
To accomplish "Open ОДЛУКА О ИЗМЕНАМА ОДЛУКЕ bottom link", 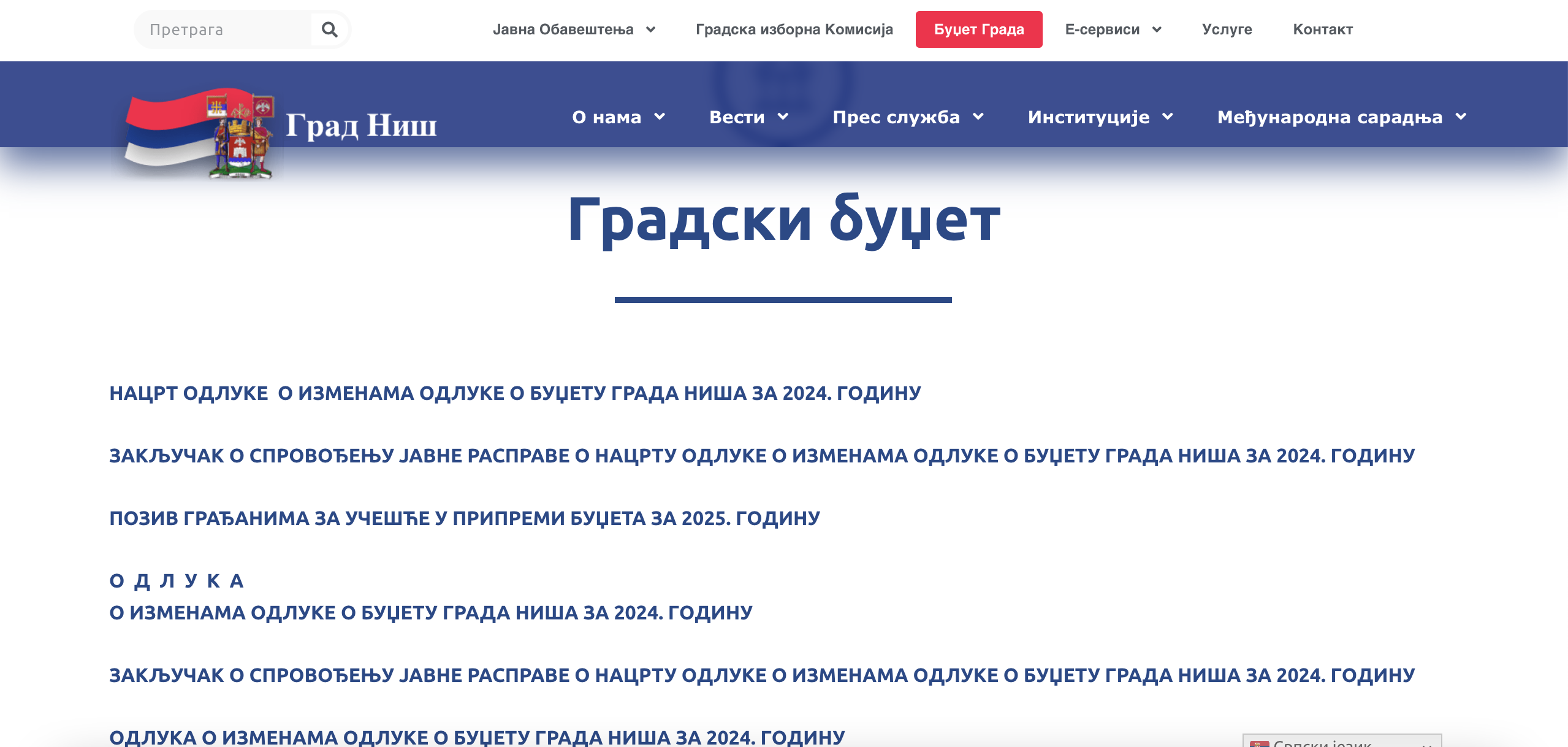I will coord(476,737).
